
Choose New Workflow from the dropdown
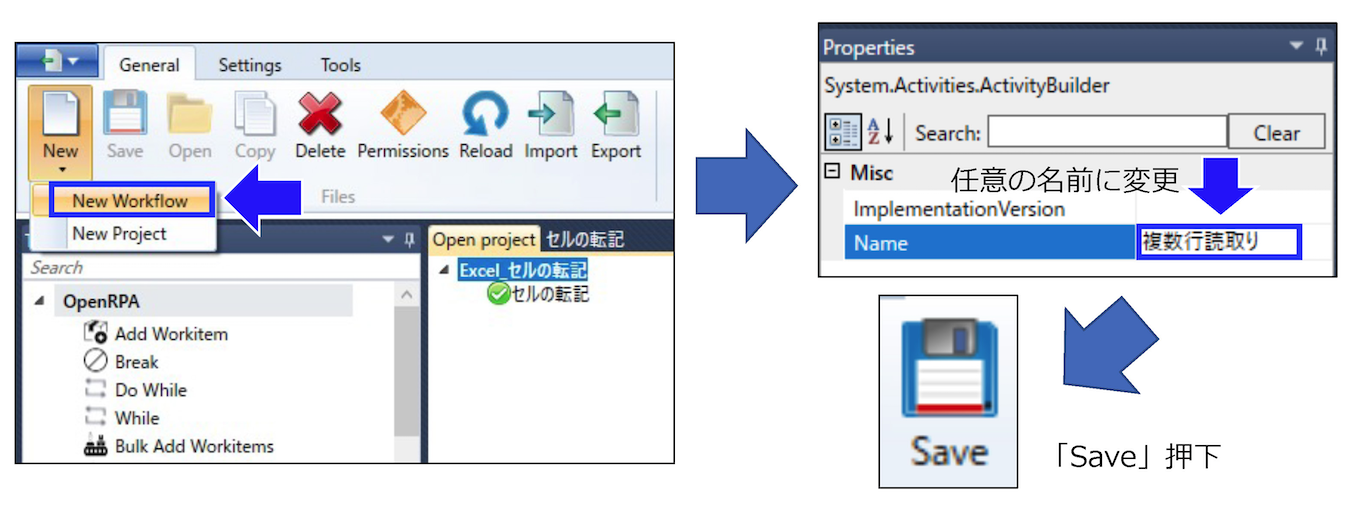pyautogui.click(x=131, y=200)
